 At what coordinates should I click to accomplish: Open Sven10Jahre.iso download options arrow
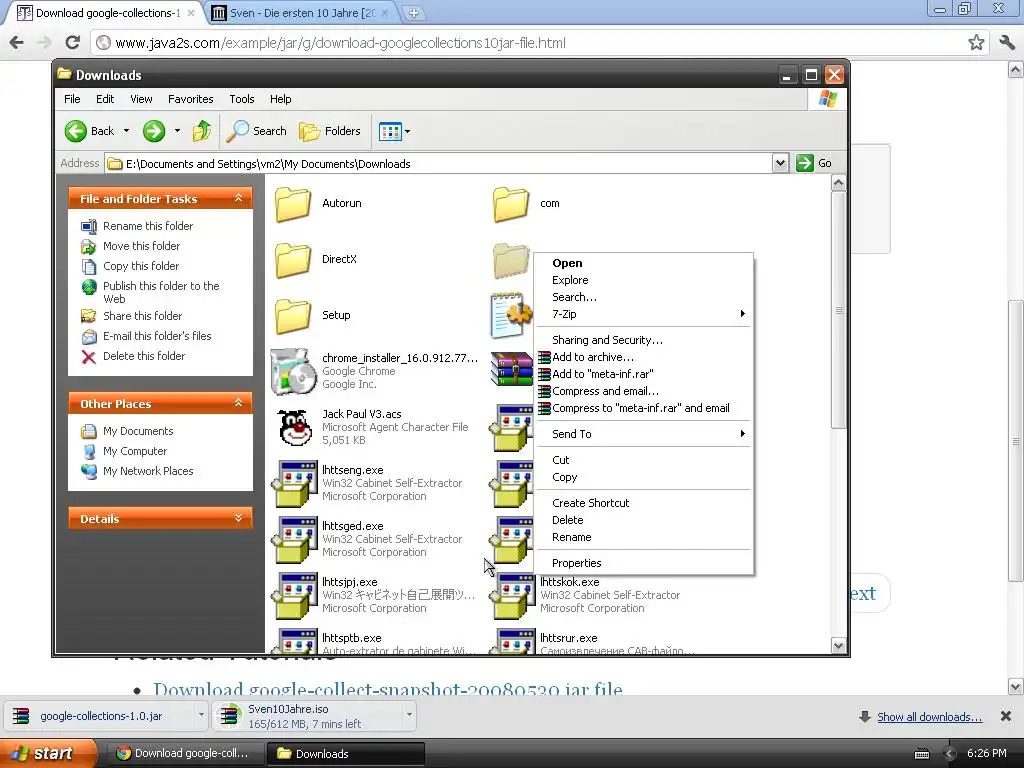pyautogui.click(x=409, y=716)
